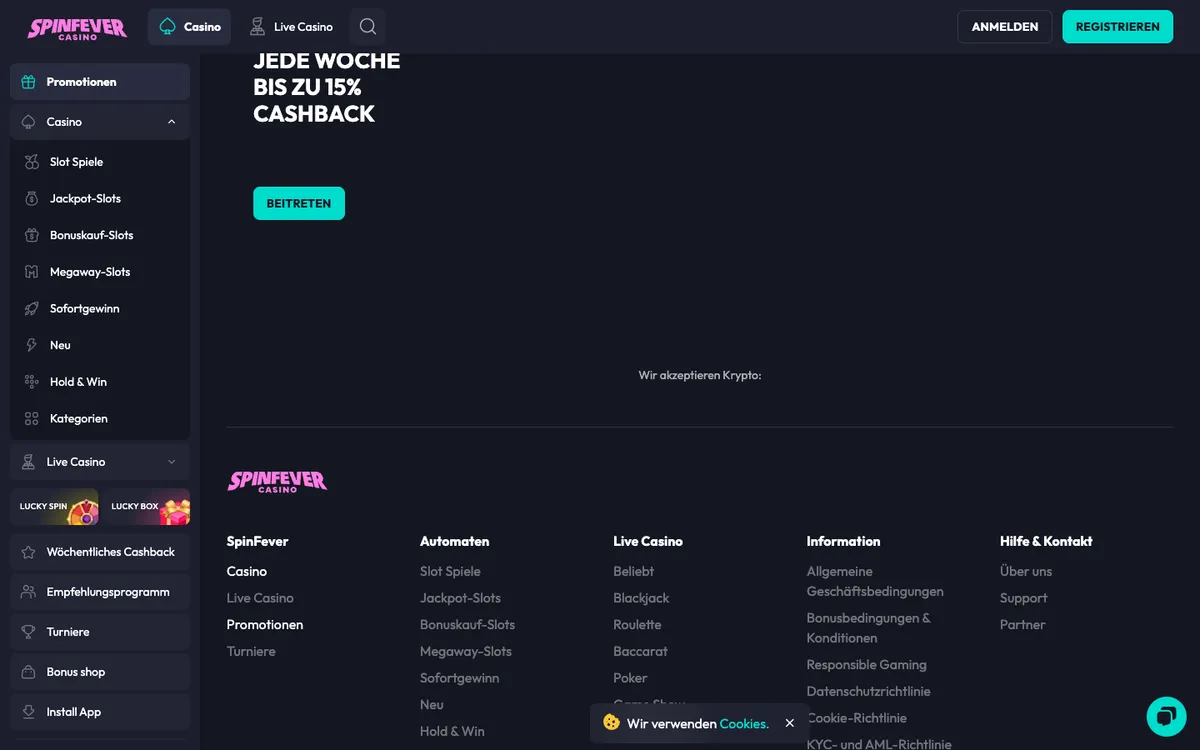The height and width of the screenshot is (750, 1200).
Task: Open the live chat support bubble
Action: 1166,716
